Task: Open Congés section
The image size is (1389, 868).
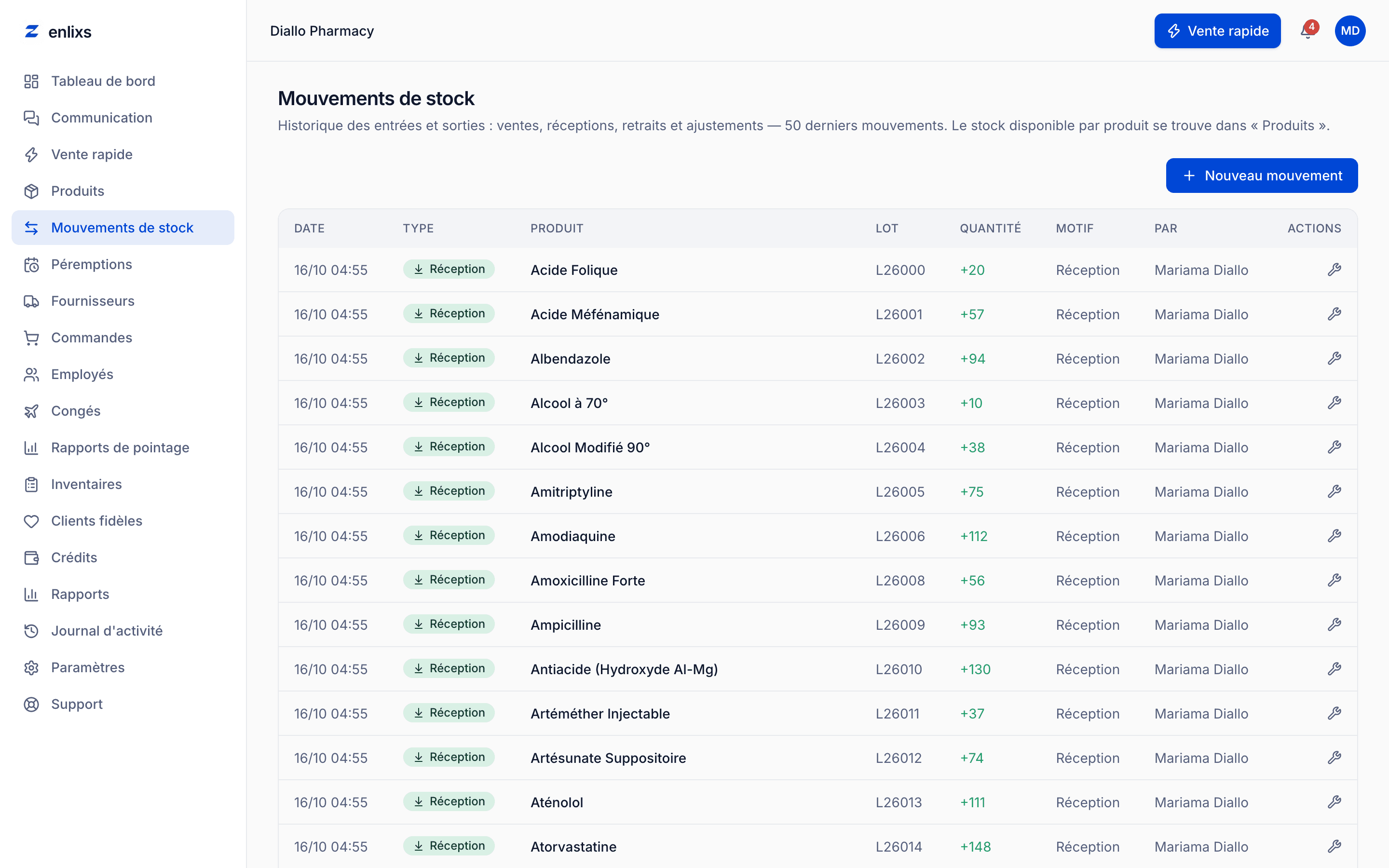Action: coord(123,411)
